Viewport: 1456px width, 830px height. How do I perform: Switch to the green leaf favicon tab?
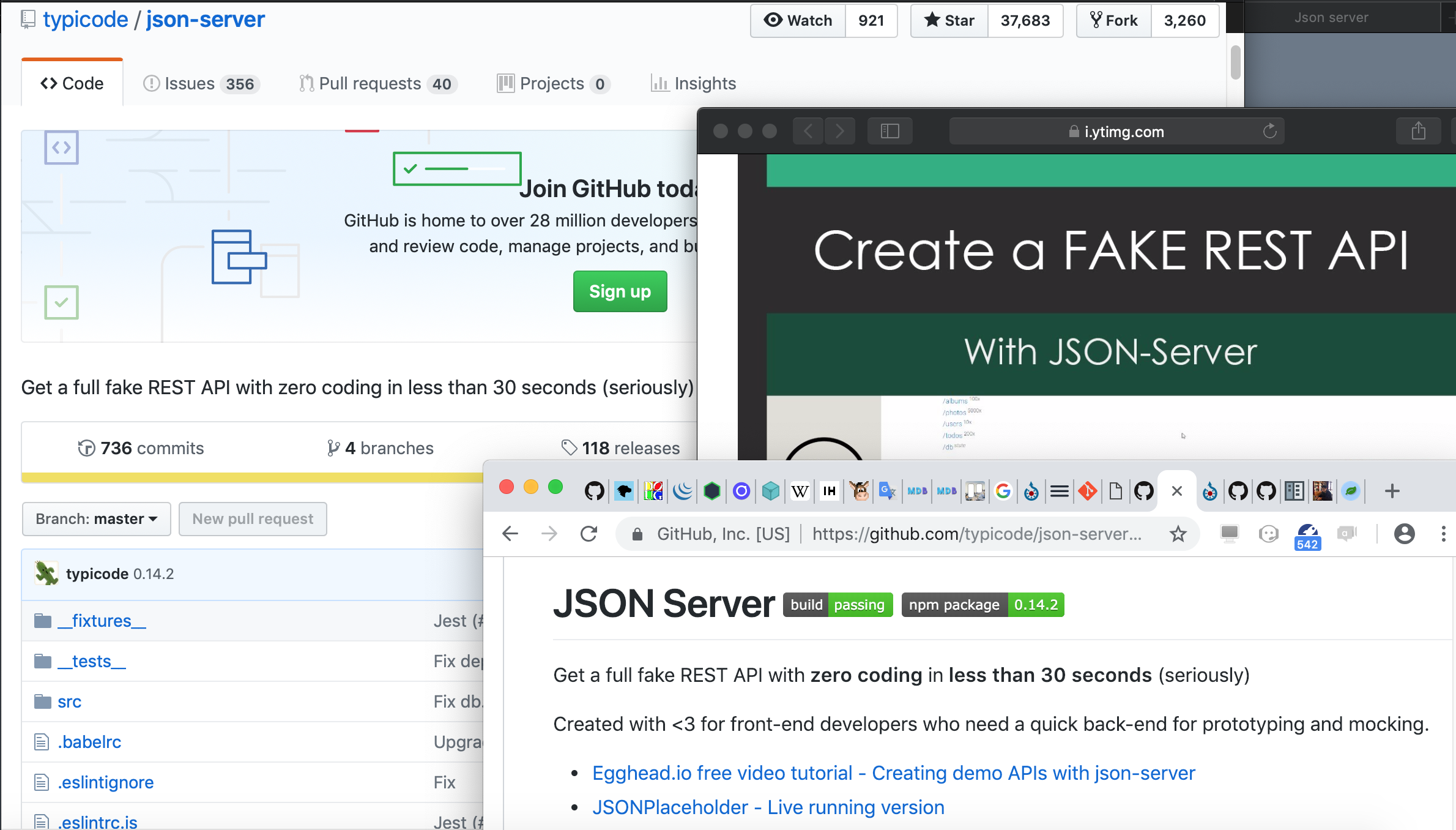1351,491
